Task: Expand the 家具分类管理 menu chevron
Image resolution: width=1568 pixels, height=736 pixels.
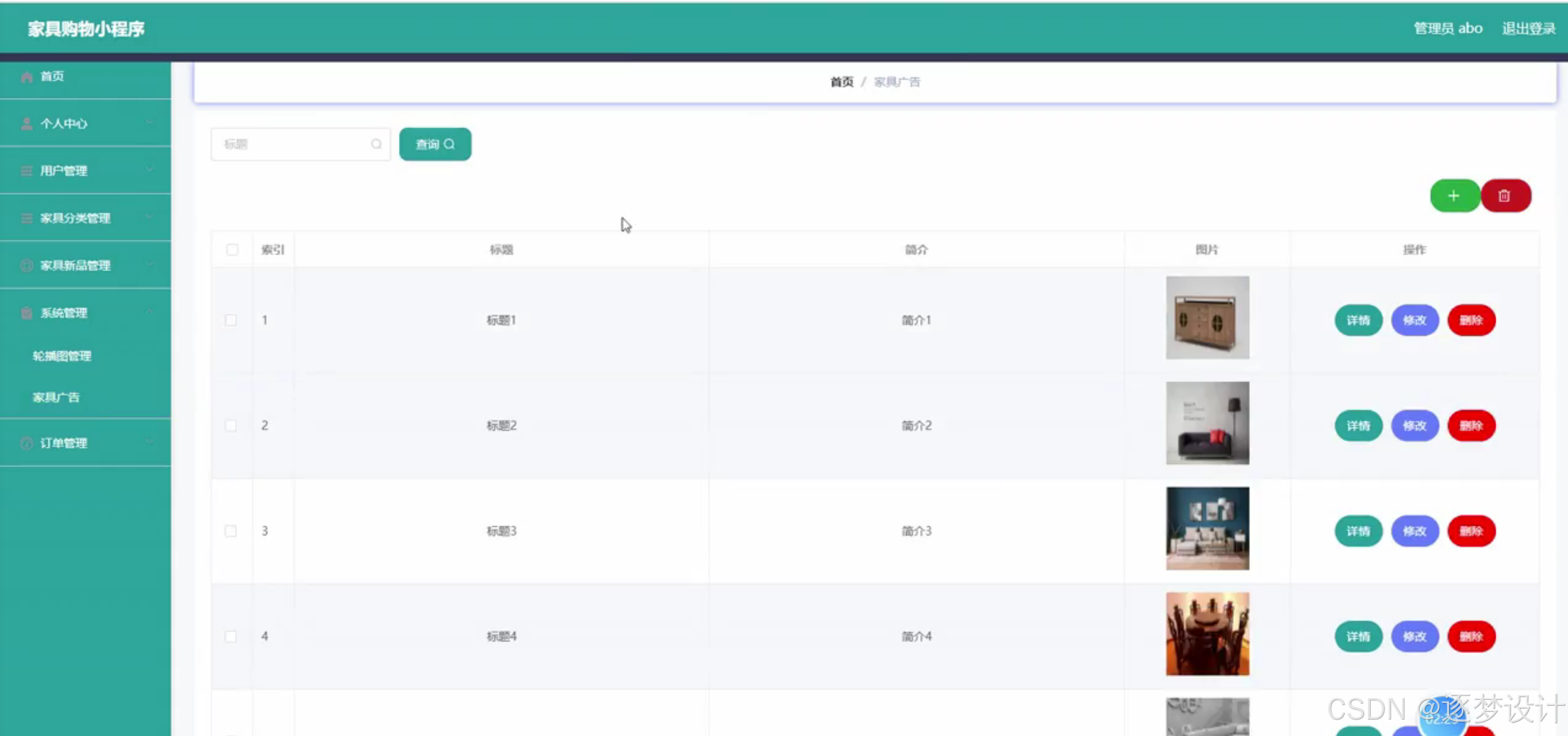Action: pos(149,217)
